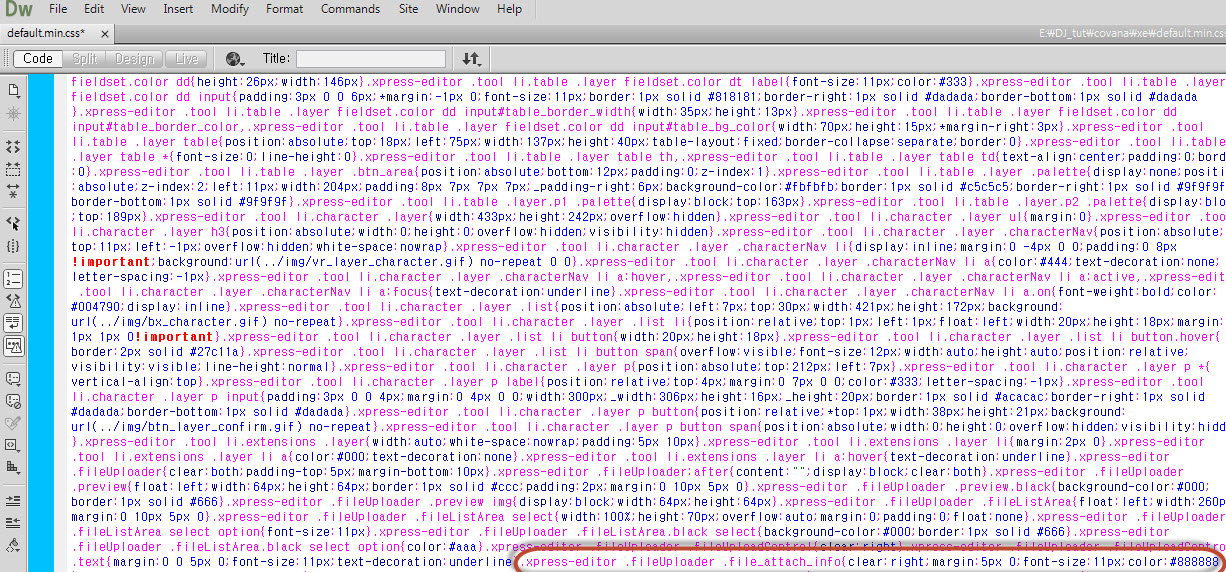Click Apply Comment icon
The width and height of the screenshot is (1226, 572).
pyautogui.click(x=14, y=379)
